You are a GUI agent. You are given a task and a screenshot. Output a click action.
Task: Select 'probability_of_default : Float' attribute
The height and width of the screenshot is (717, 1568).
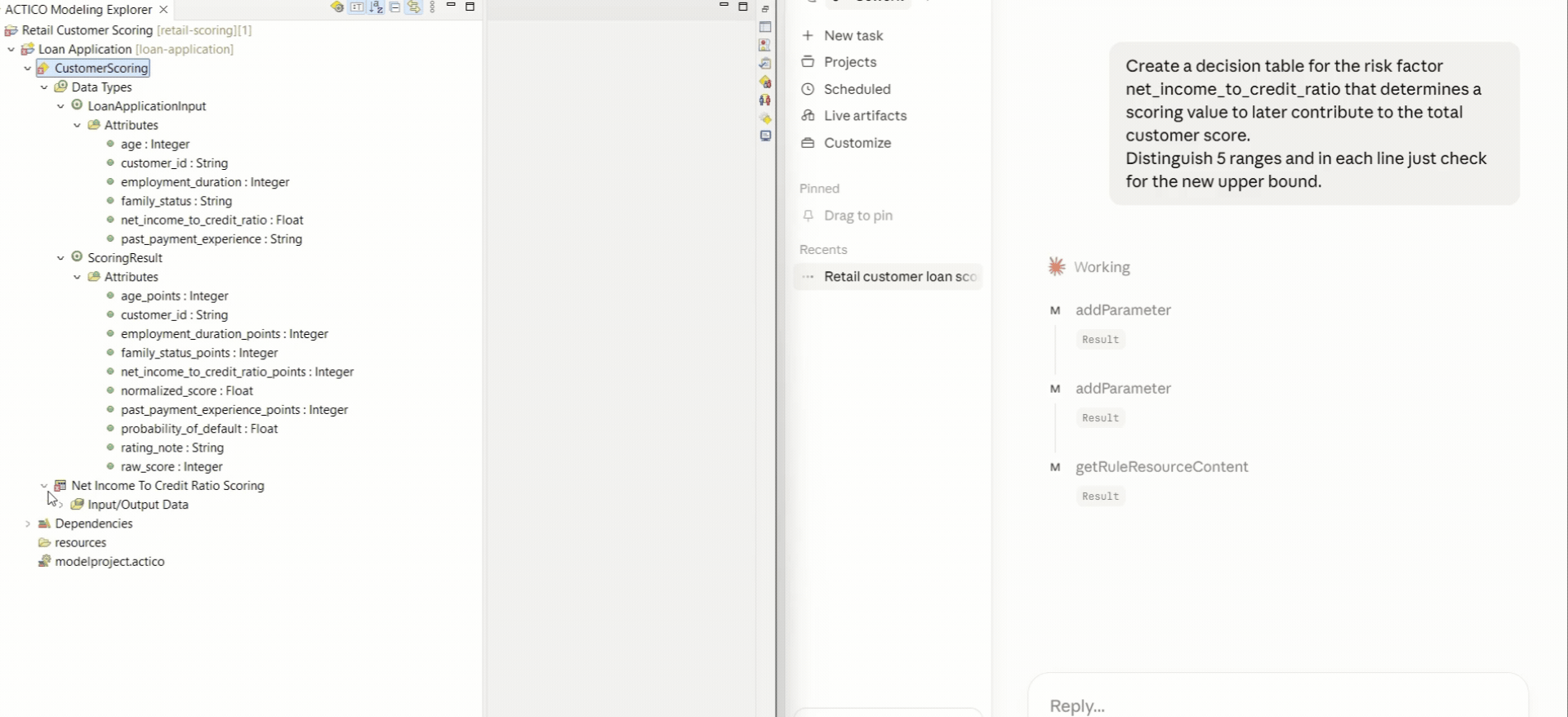pos(199,429)
